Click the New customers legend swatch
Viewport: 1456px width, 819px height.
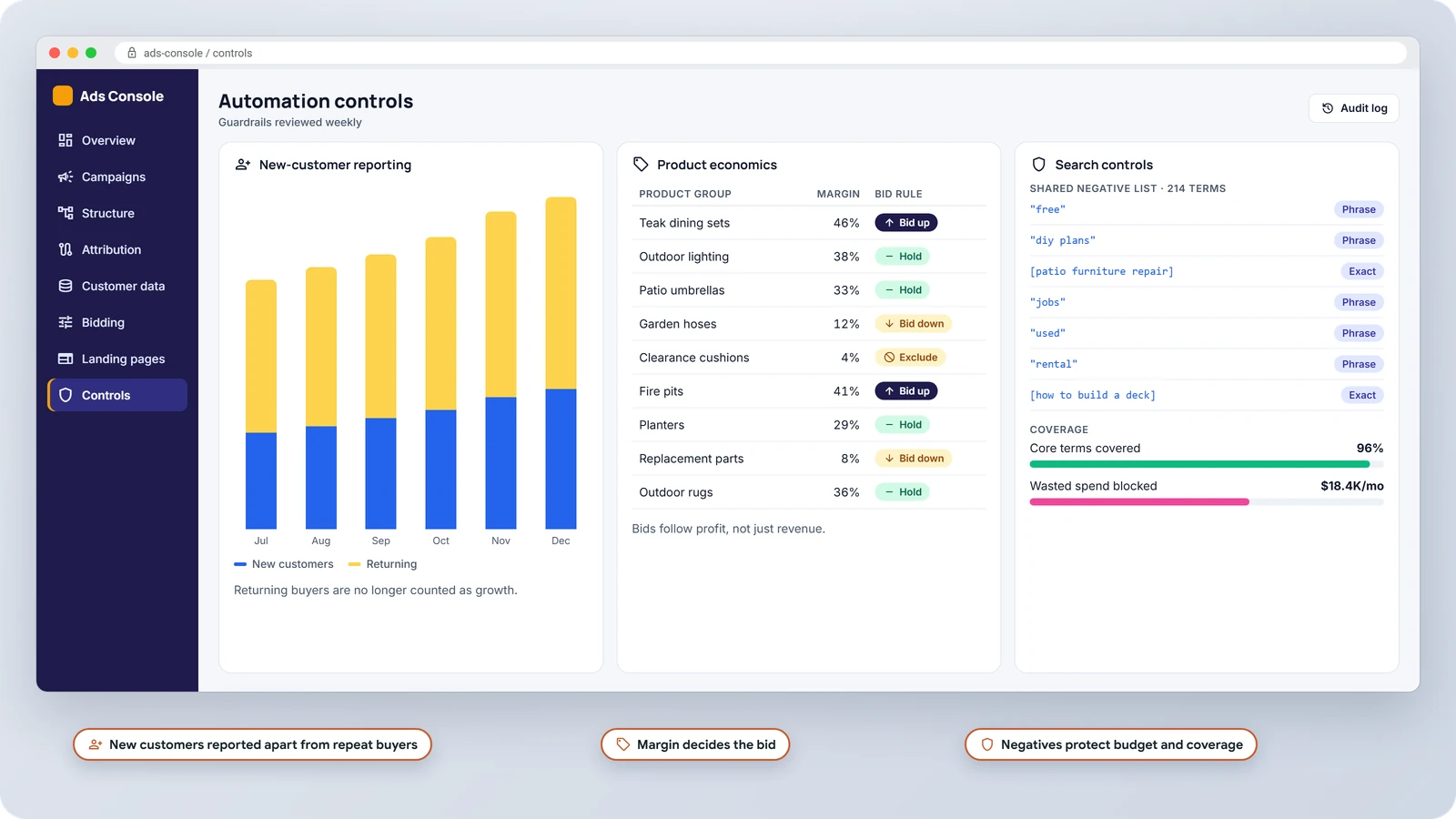click(x=240, y=564)
